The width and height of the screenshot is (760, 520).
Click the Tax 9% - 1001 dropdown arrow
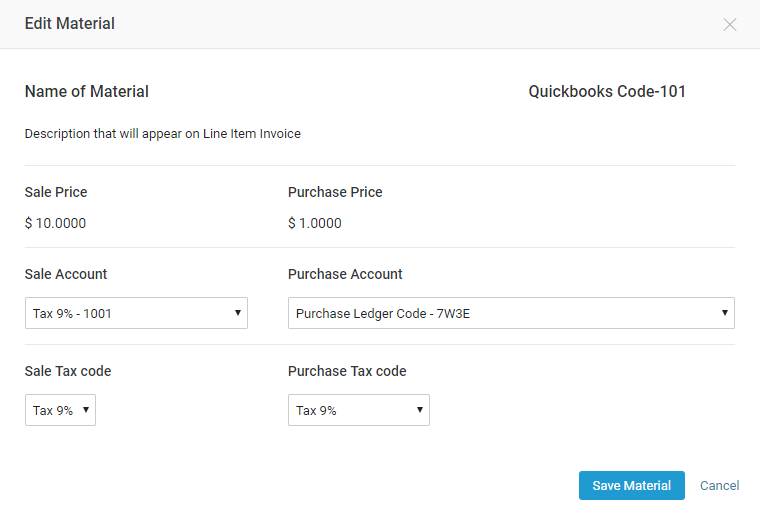[237, 313]
